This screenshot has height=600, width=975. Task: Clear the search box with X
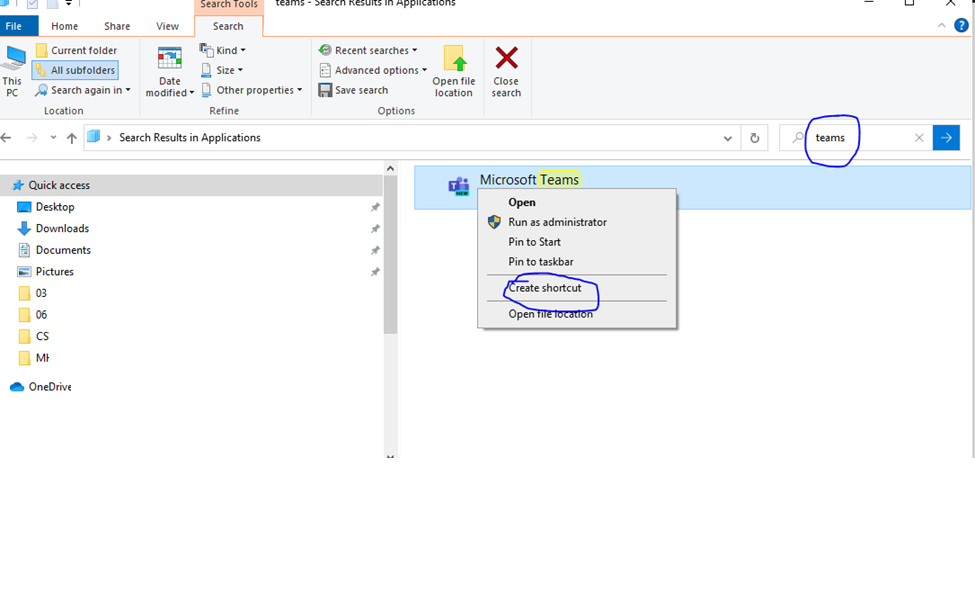pyautogui.click(x=919, y=138)
